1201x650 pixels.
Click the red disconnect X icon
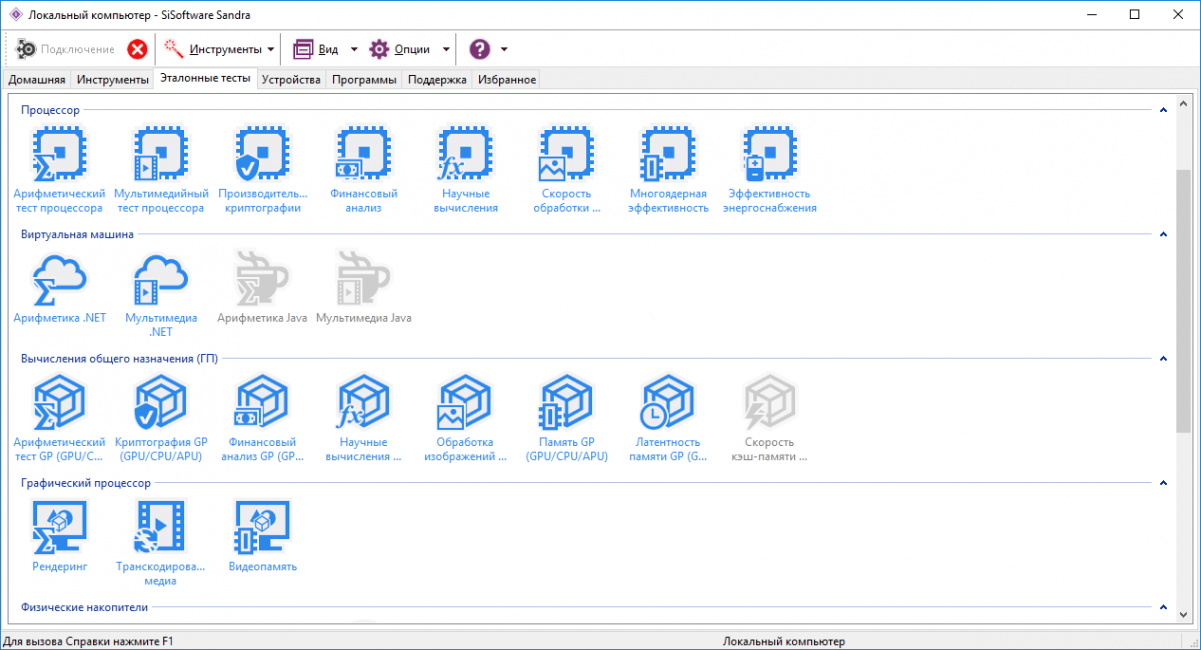137,49
